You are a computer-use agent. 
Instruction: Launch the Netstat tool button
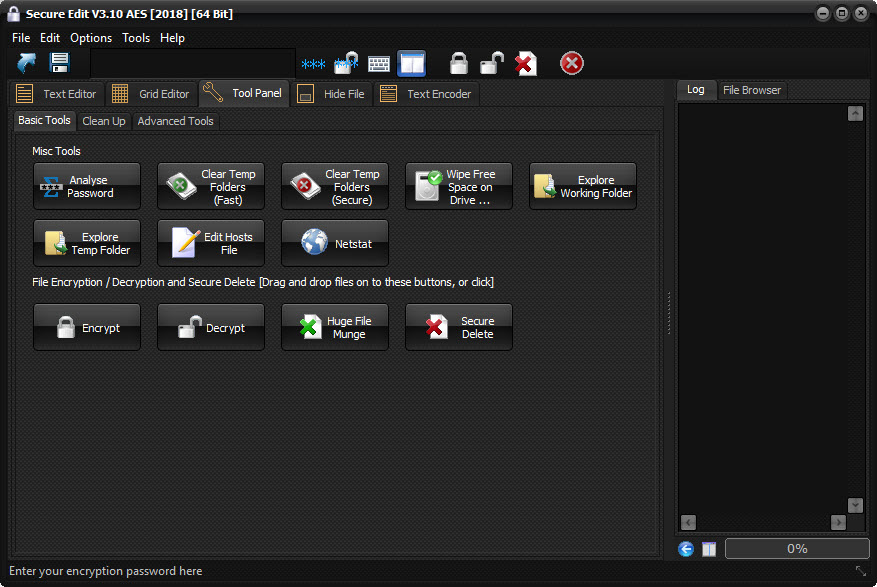pyautogui.click(x=335, y=243)
